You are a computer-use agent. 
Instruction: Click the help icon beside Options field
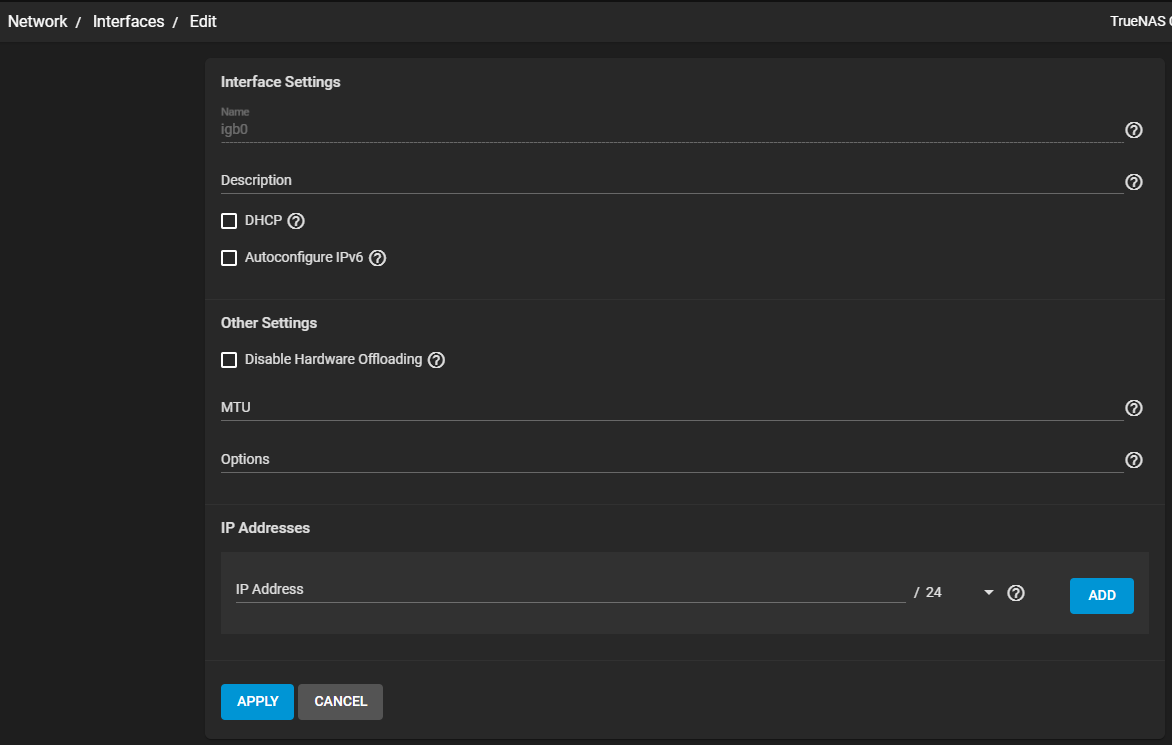tap(1134, 460)
